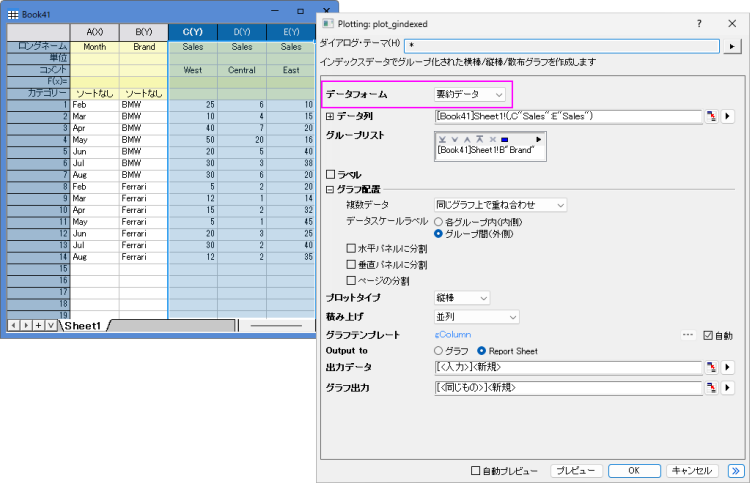Image resolution: width=750 pixels, height=483 pixels.
Task: Click the グラフ出力 input field
Action: [x=568, y=387]
